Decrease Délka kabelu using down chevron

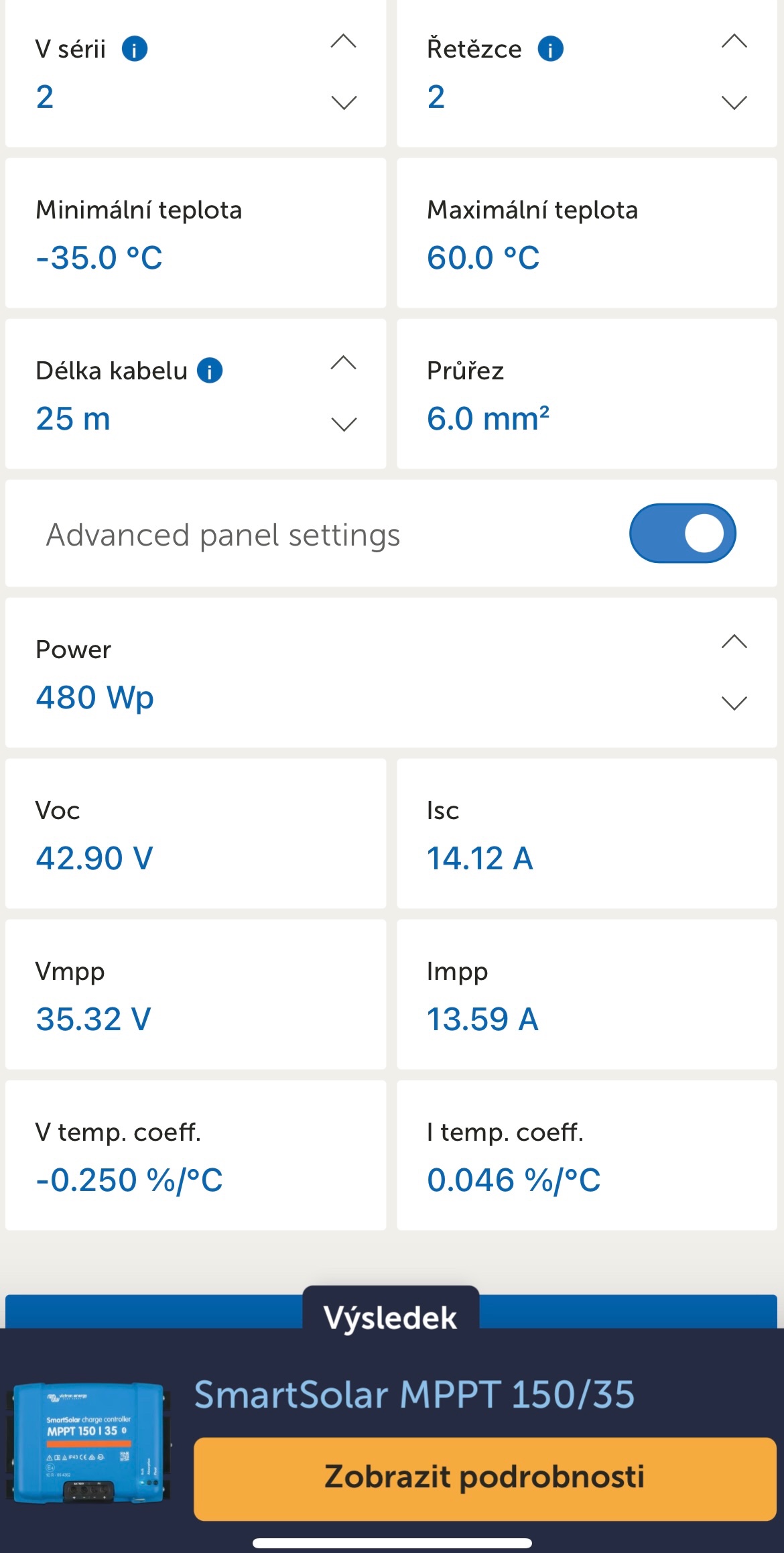[344, 424]
